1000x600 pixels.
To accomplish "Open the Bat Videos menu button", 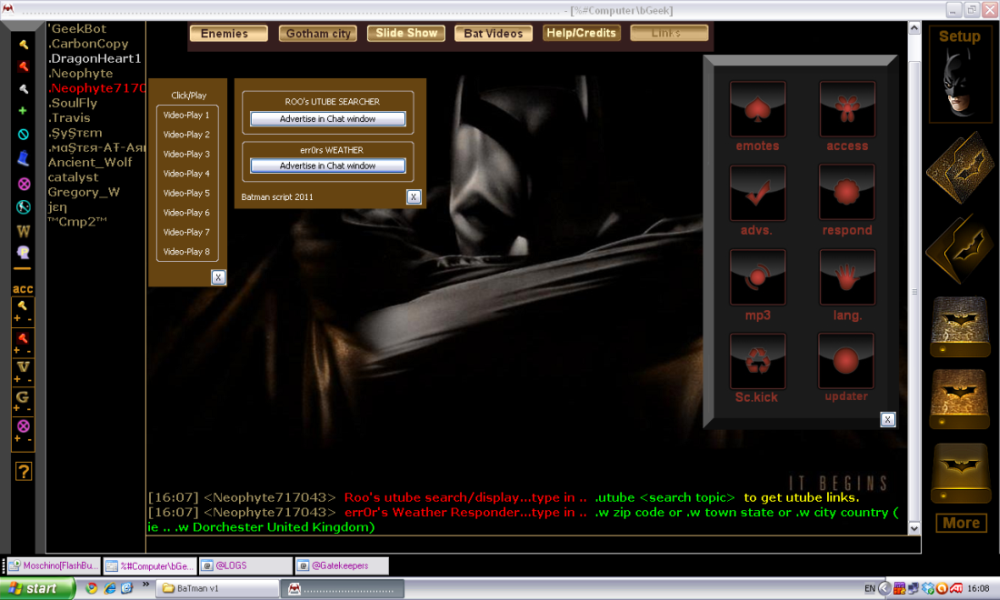I will pos(493,33).
